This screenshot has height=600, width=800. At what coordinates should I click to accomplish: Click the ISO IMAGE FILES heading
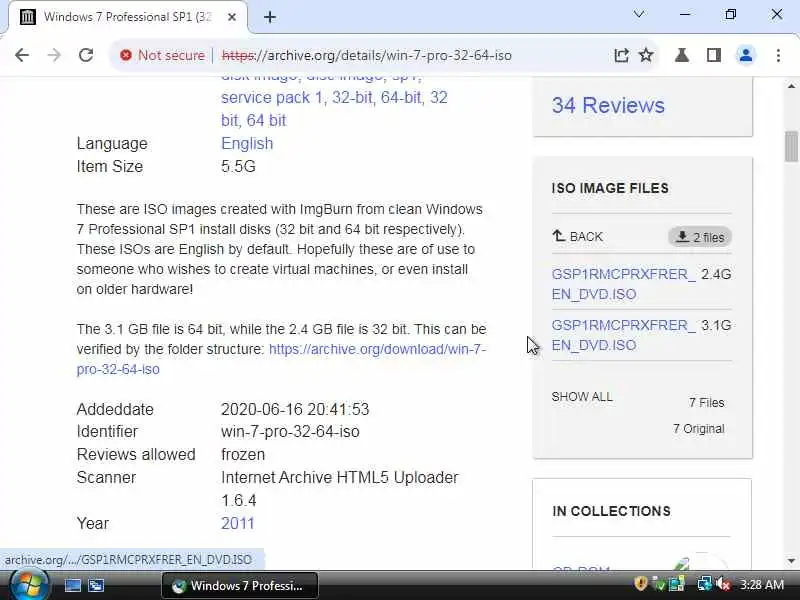point(610,188)
